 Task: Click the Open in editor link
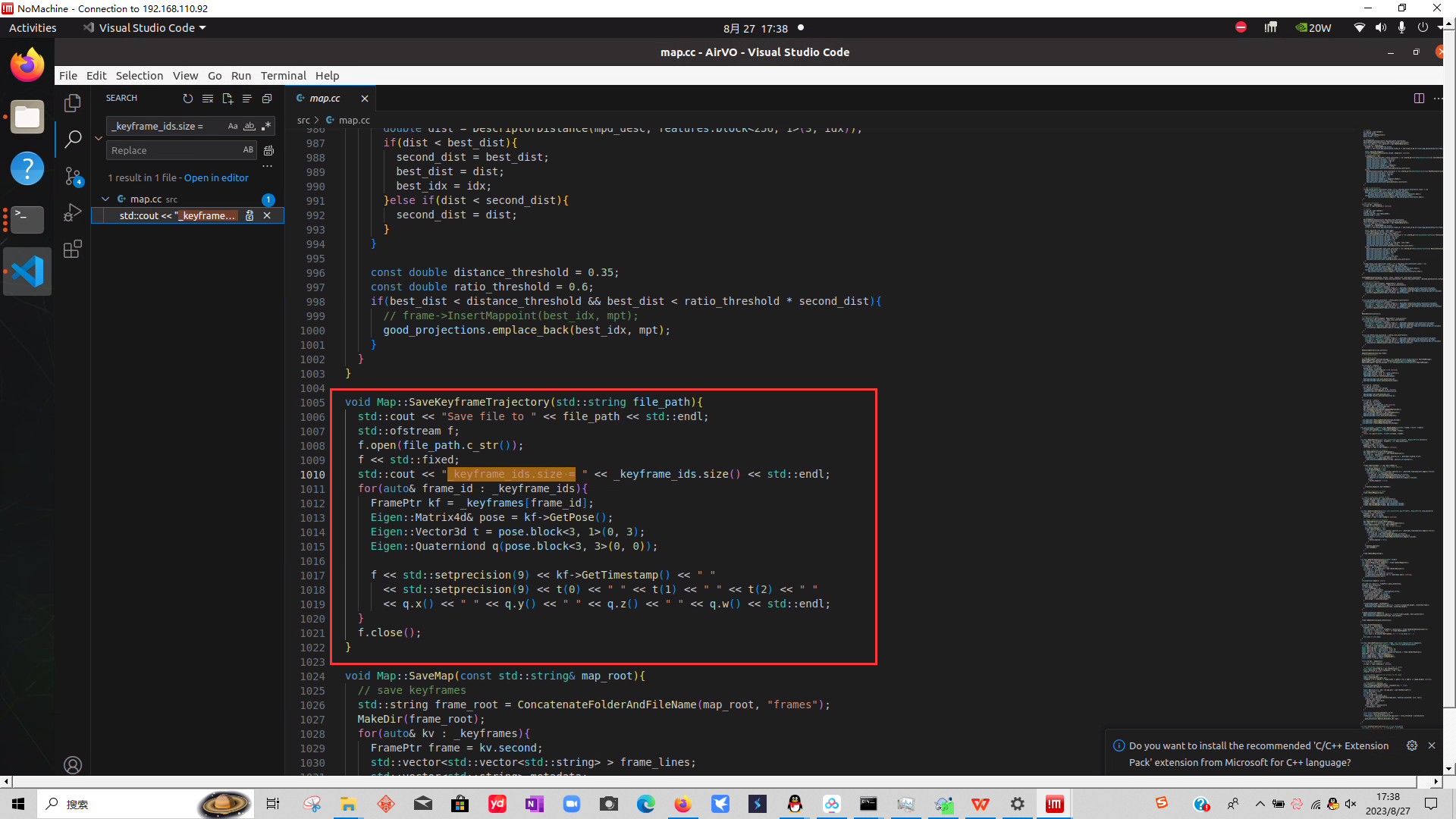pos(216,177)
